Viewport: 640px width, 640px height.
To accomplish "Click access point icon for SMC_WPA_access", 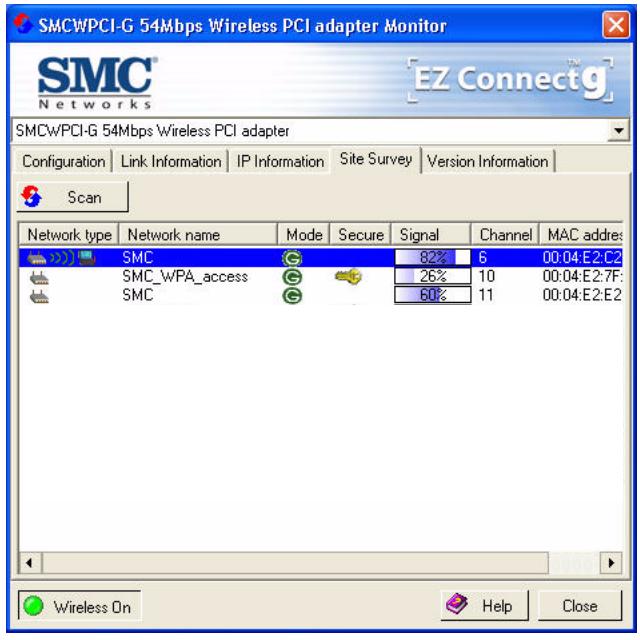I will (x=39, y=278).
